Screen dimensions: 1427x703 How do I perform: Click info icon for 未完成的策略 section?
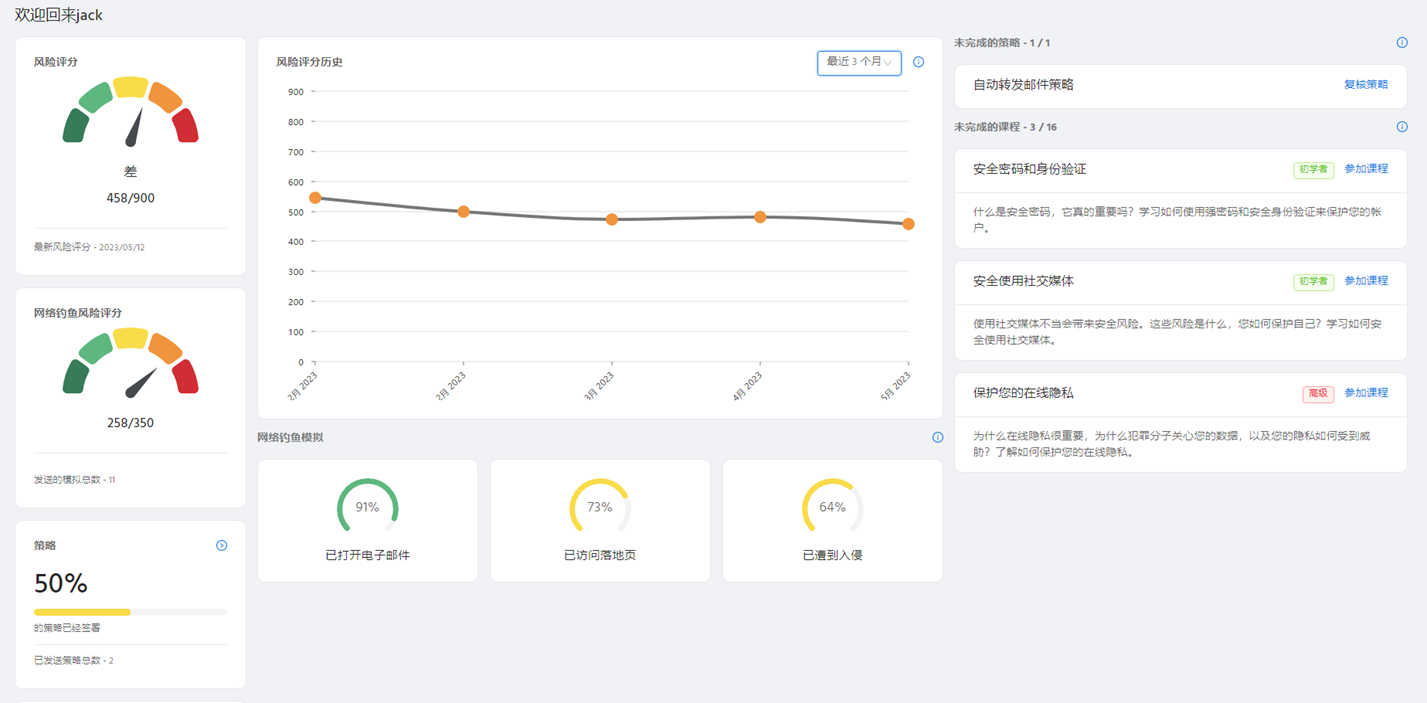click(x=1402, y=43)
